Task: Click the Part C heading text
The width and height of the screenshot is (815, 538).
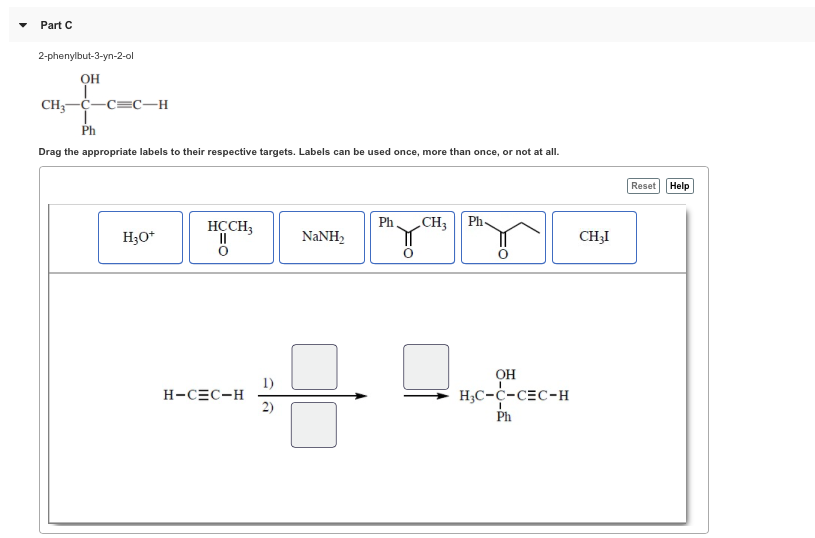Action: tap(56, 25)
